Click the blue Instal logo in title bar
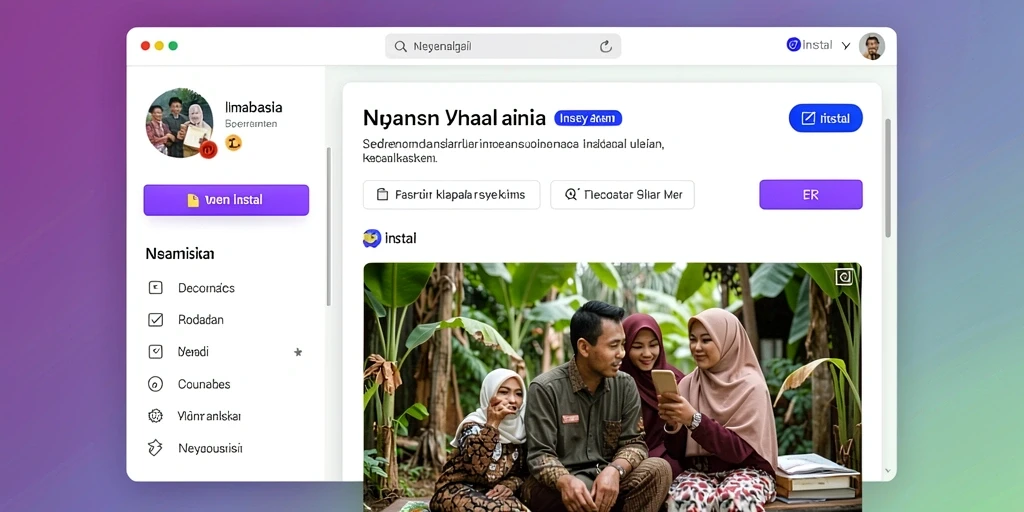Image resolution: width=1024 pixels, height=512 pixels. click(793, 45)
